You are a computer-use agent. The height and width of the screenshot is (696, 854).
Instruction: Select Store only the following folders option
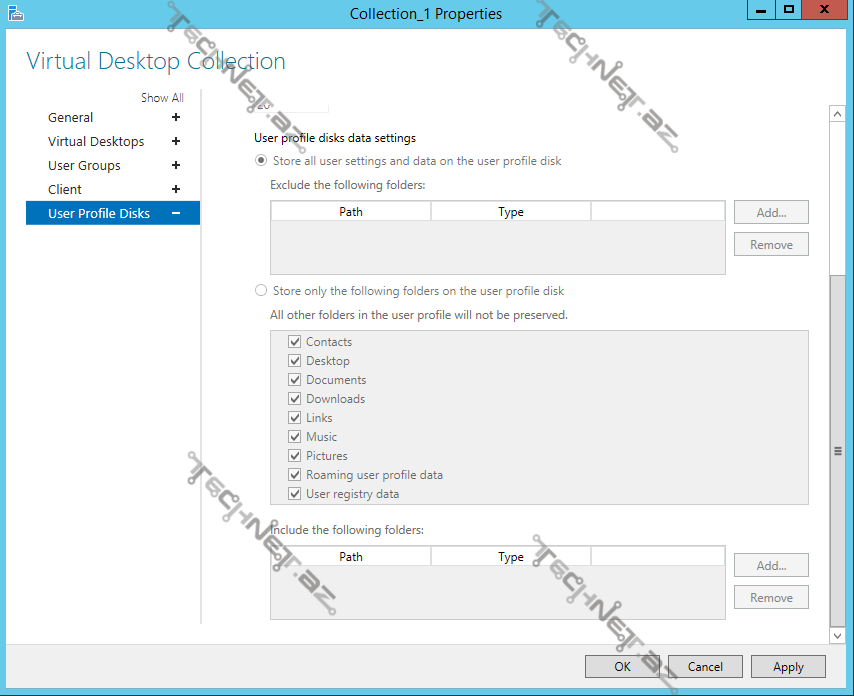pyautogui.click(x=262, y=291)
